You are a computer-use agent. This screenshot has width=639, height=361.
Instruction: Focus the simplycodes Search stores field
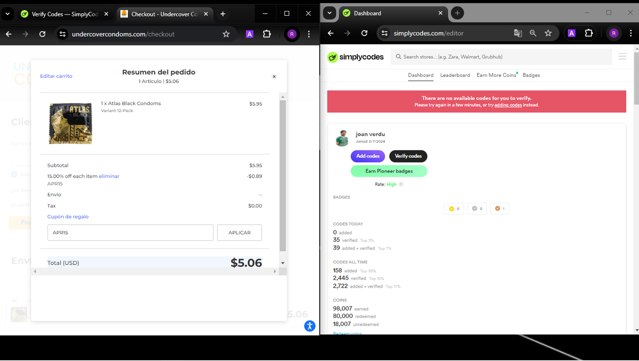coord(501,57)
